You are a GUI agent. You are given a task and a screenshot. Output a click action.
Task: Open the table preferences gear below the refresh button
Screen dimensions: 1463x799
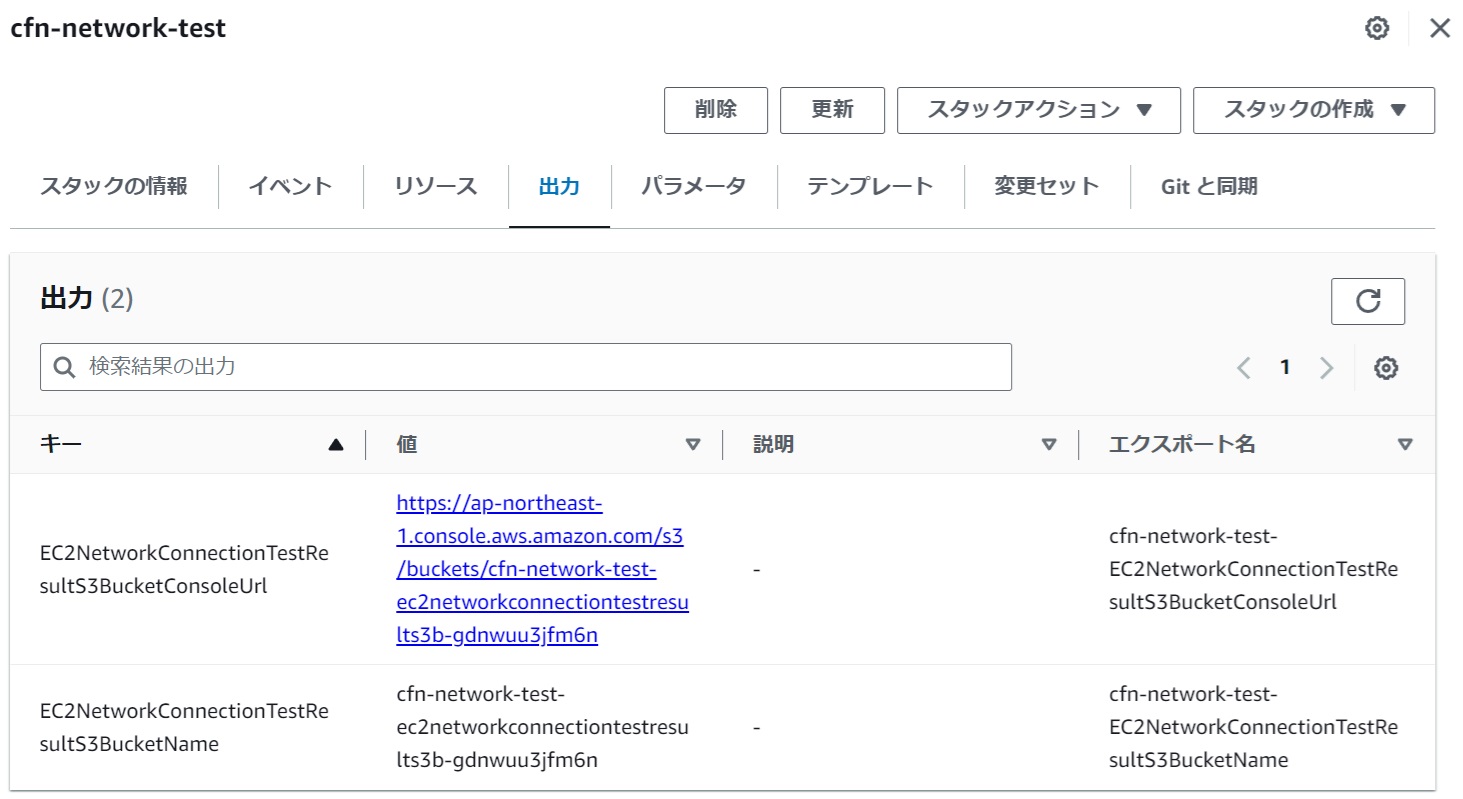[x=1385, y=368]
